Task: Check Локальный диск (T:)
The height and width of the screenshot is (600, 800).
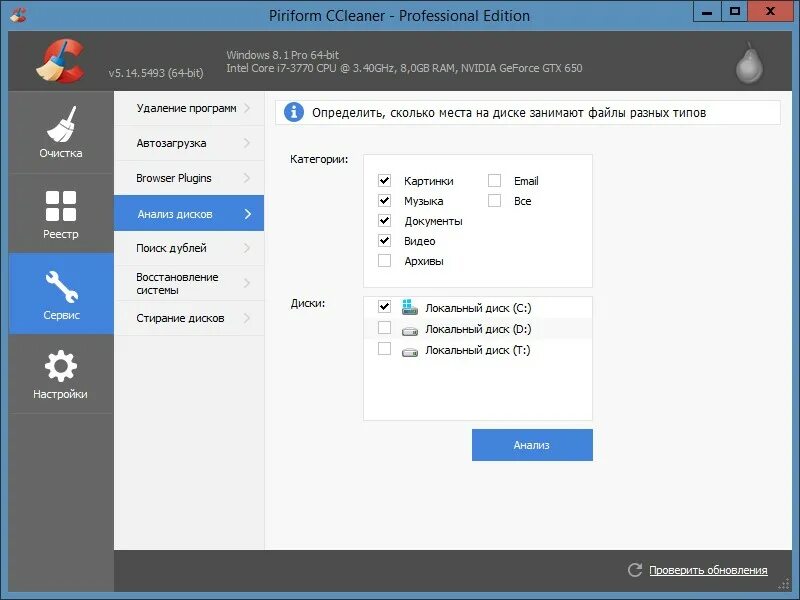Action: tap(384, 348)
